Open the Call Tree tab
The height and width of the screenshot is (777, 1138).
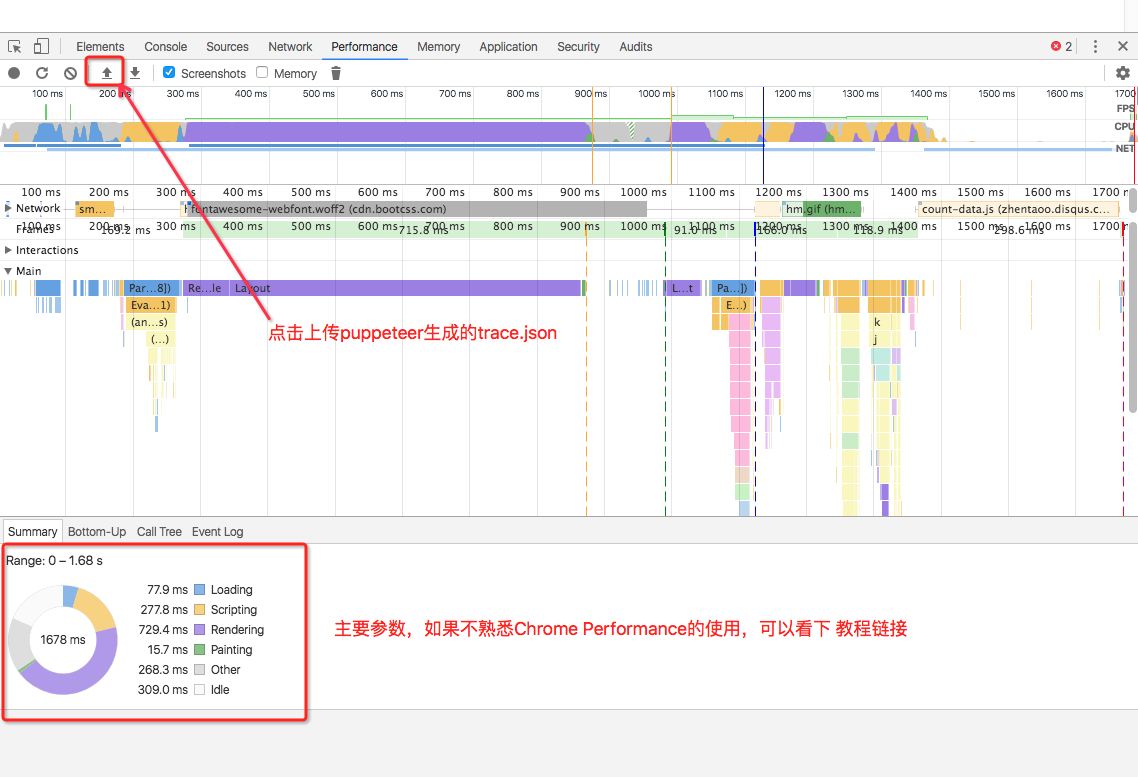160,532
